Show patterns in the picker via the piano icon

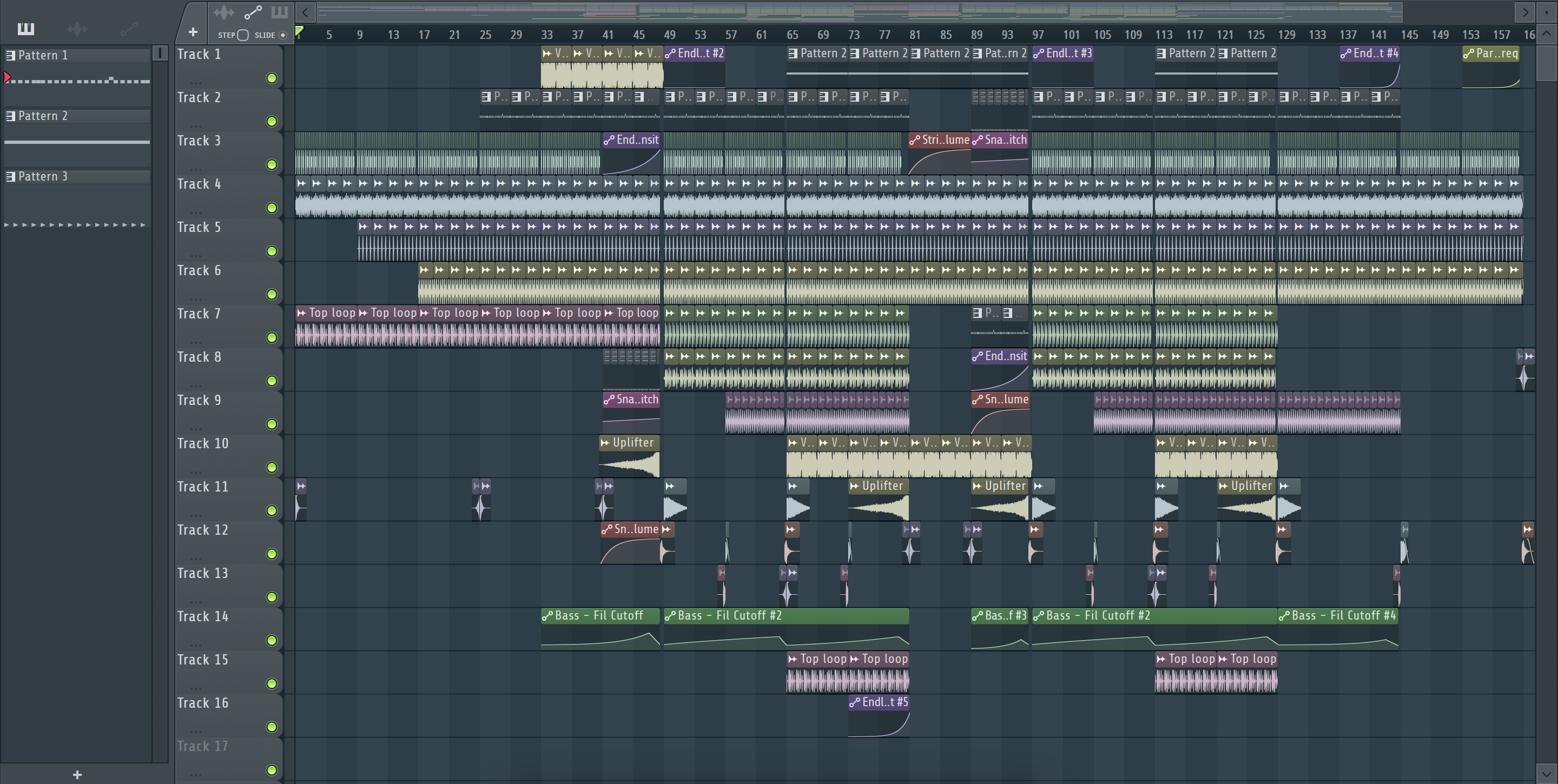[25, 29]
